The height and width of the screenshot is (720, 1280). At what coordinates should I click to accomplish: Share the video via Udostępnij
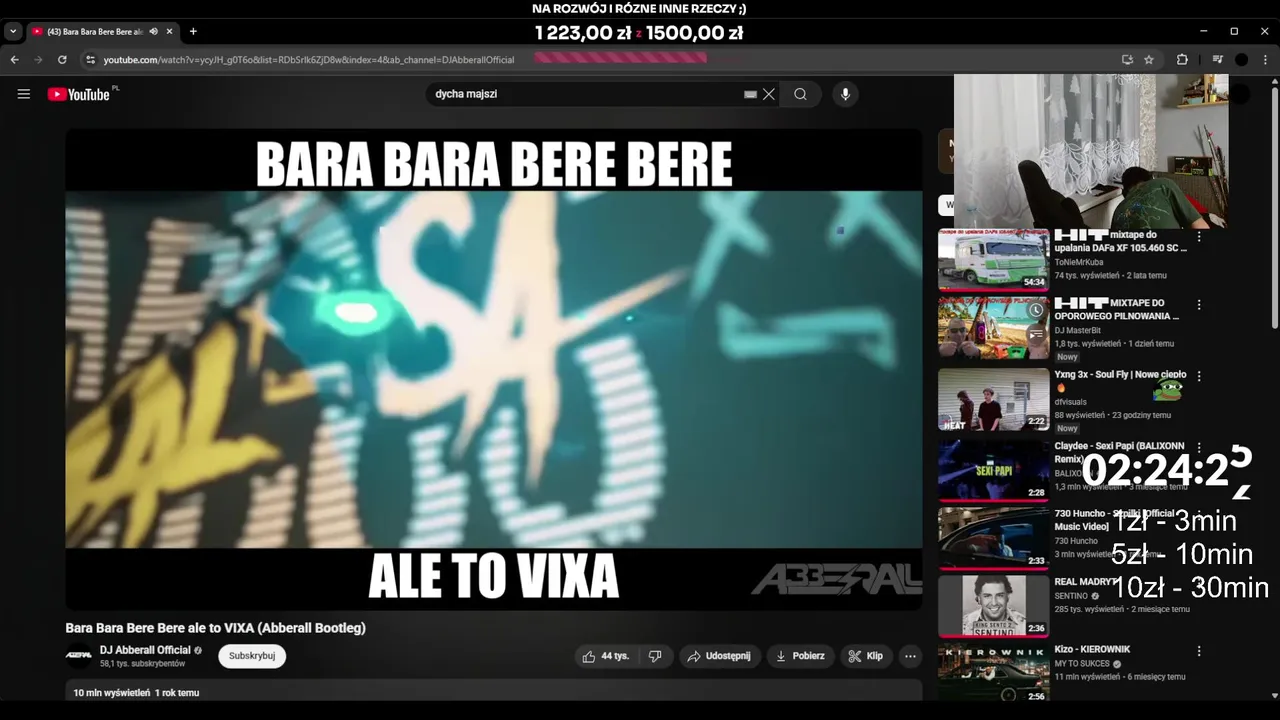[x=719, y=656]
